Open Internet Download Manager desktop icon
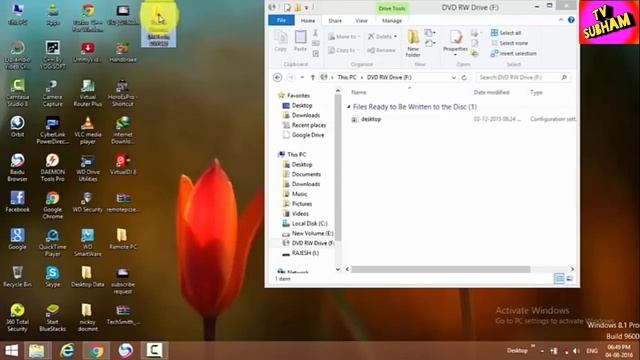640x360 pixels. coord(122,130)
